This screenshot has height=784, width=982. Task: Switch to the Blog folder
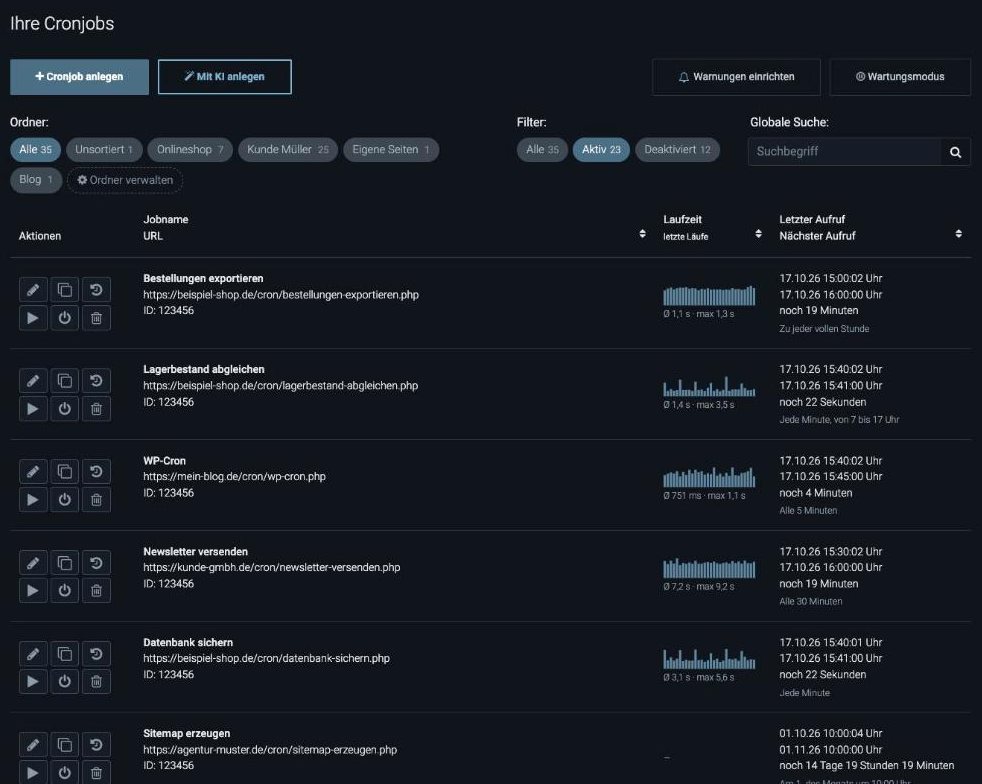pyautogui.click(x=36, y=180)
